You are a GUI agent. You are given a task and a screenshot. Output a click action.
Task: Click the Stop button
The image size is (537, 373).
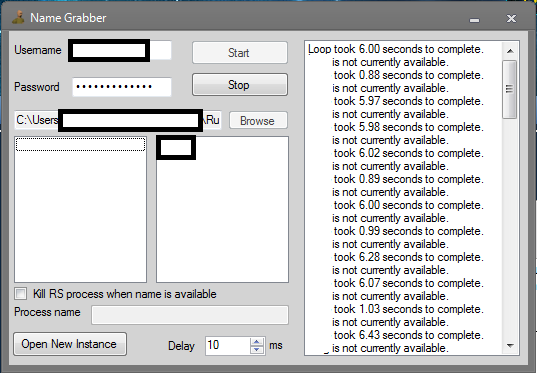[240, 85]
